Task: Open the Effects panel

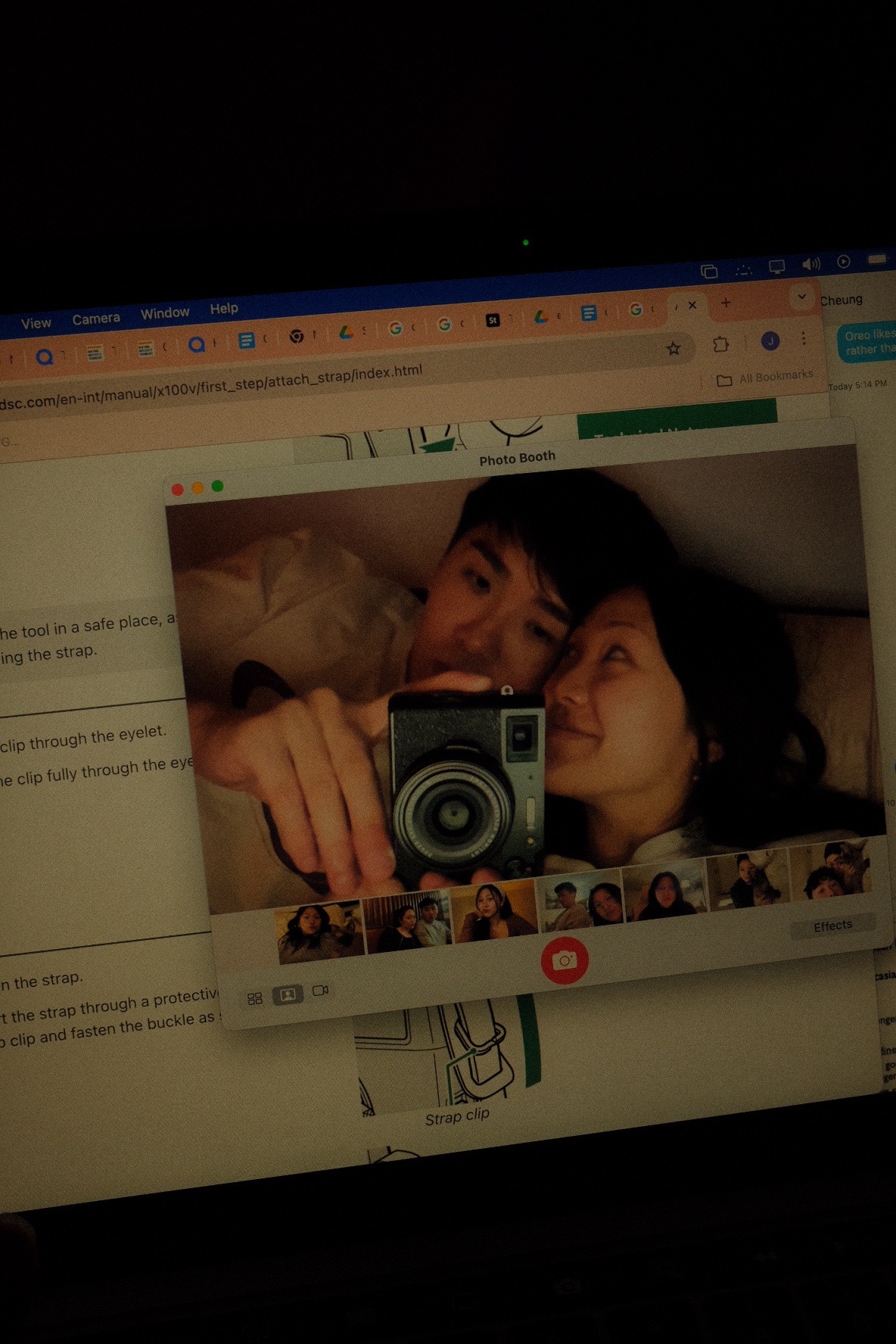Action: (x=832, y=926)
